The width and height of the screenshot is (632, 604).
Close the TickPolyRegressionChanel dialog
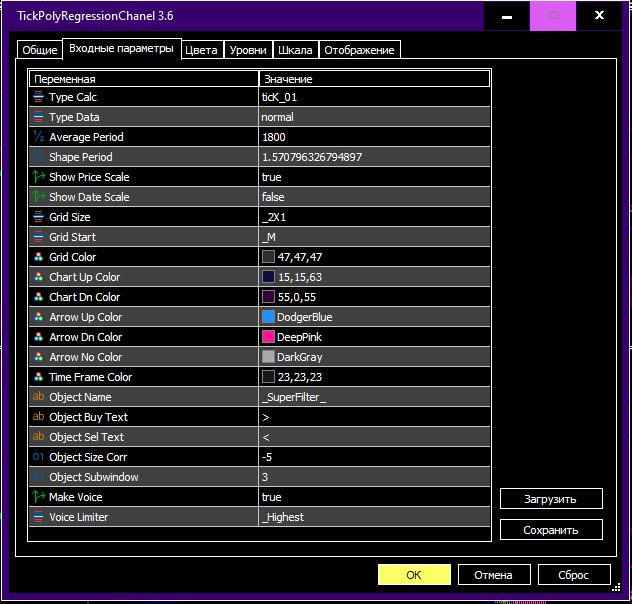[599, 16]
